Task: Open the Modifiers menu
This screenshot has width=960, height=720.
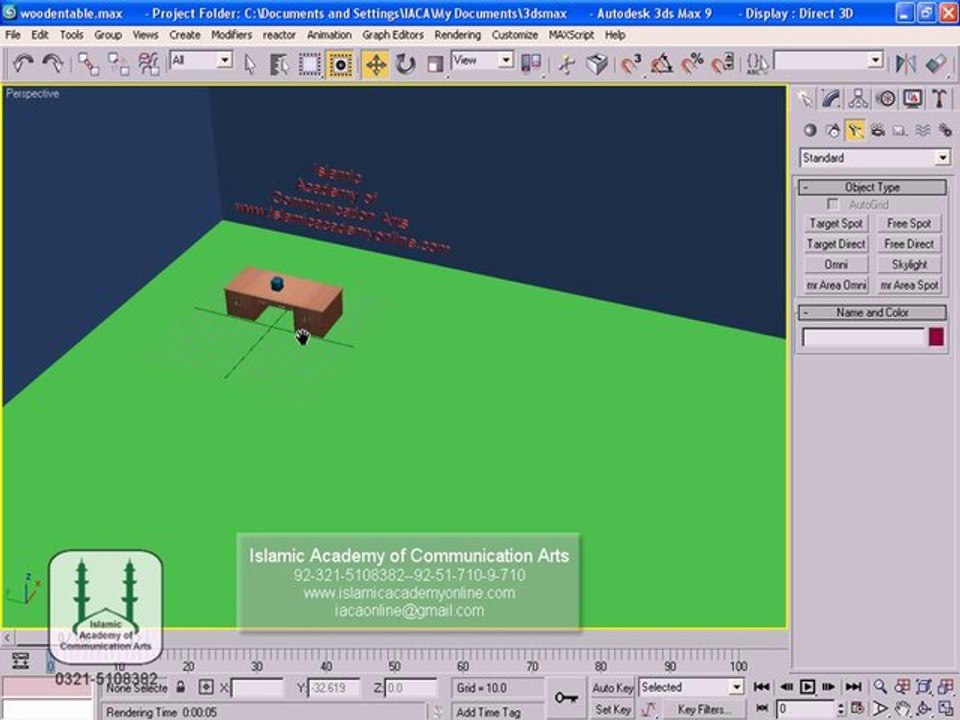Action: [x=231, y=35]
